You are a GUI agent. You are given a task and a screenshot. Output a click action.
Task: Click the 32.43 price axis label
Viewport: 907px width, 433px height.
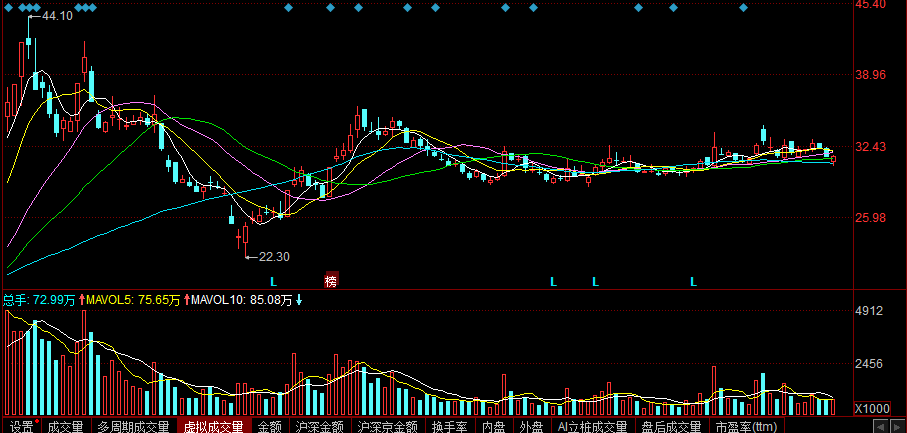tap(873, 146)
